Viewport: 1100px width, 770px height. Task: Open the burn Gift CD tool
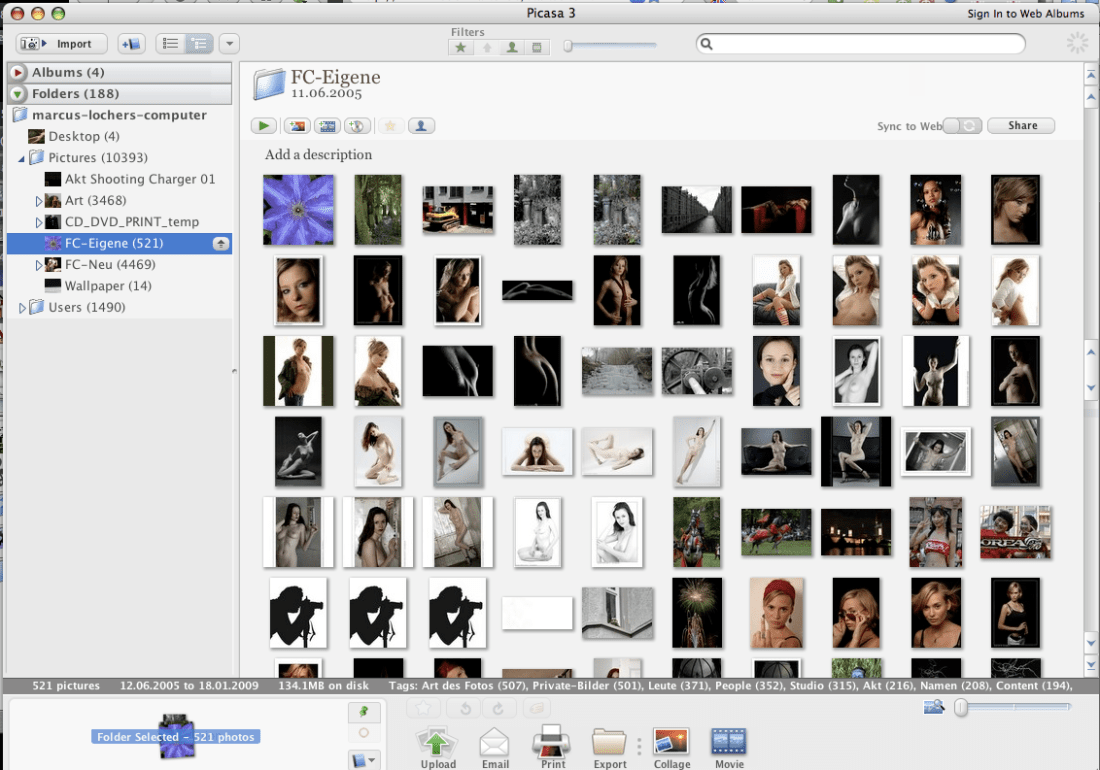[x=357, y=125]
